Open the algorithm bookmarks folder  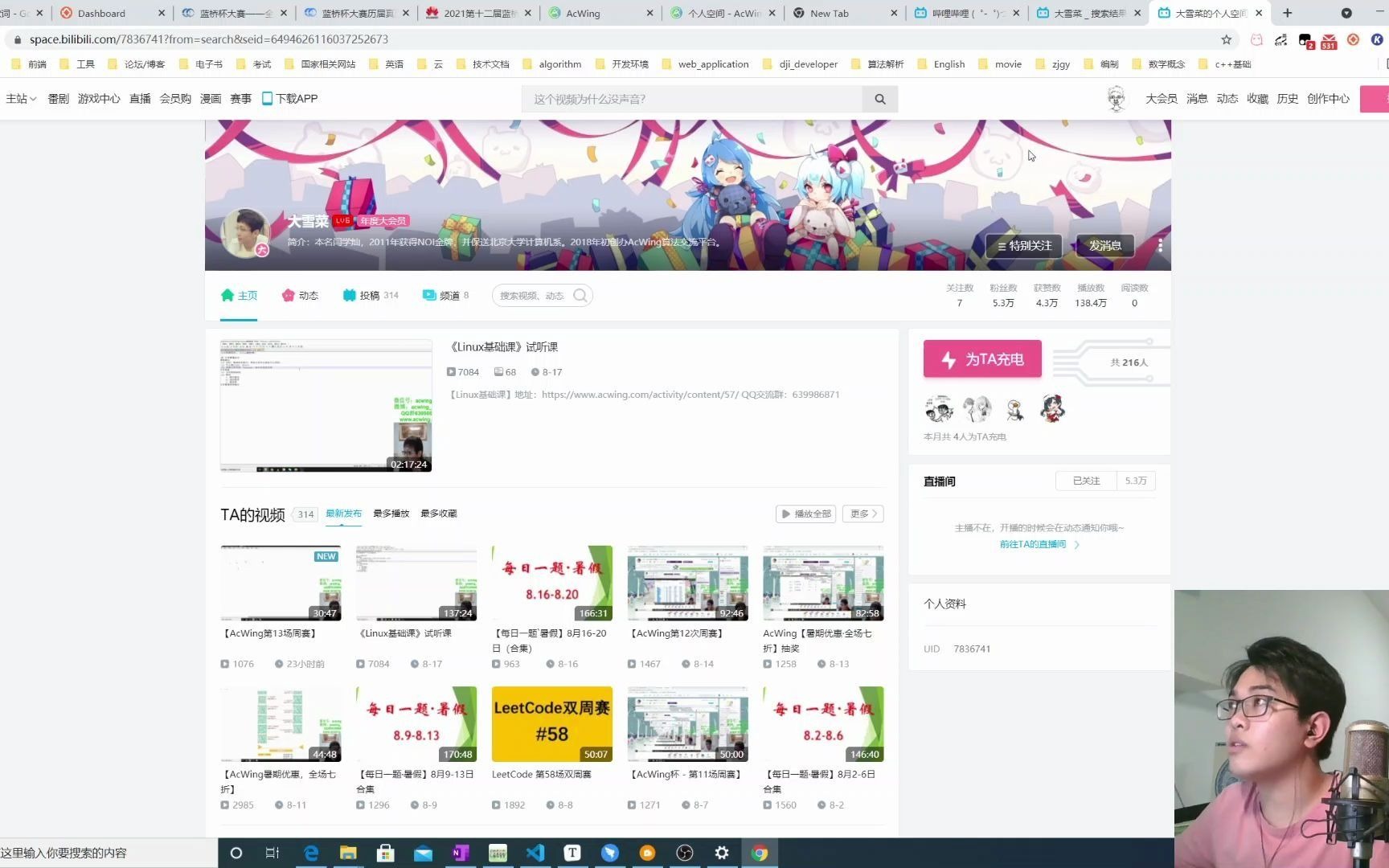pyautogui.click(x=551, y=64)
